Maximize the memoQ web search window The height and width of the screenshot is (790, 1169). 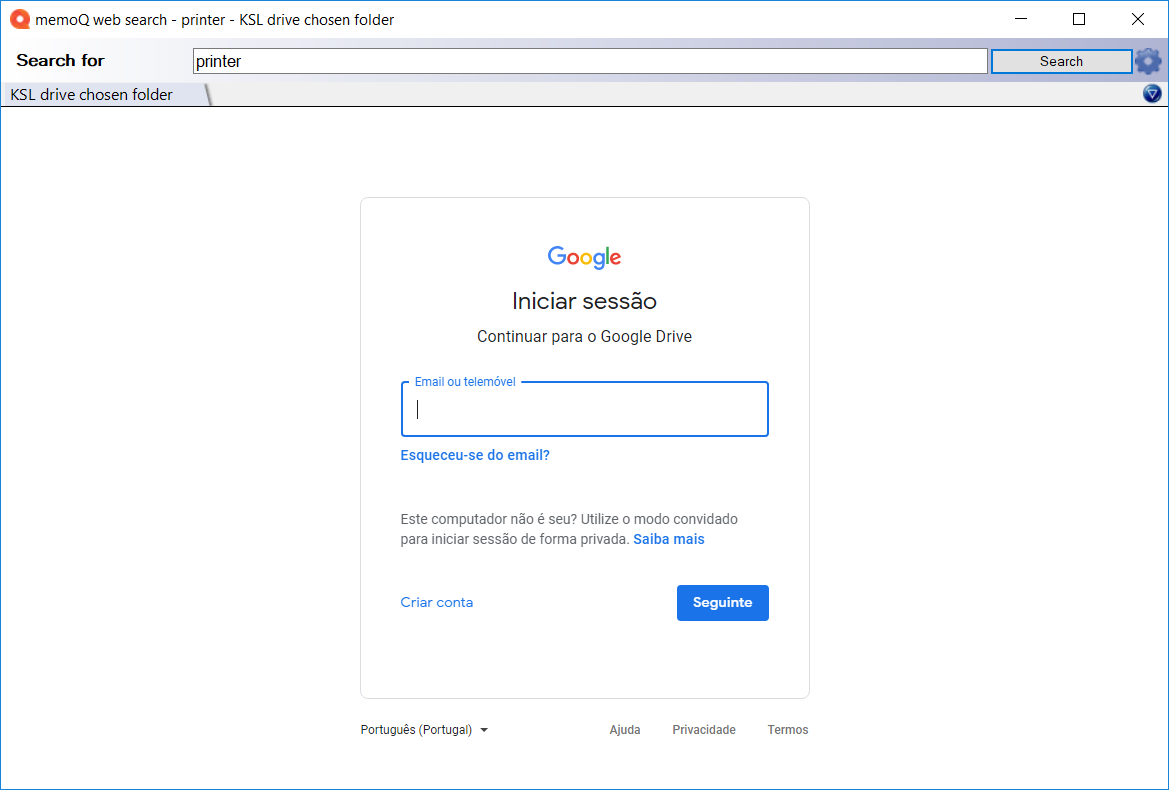pyautogui.click(x=1079, y=19)
